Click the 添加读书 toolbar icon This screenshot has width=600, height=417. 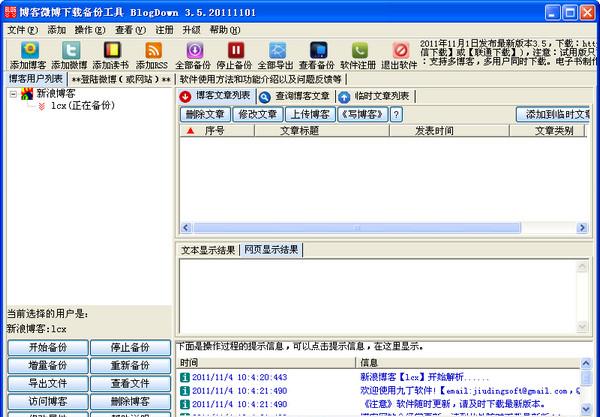click(112, 50)
